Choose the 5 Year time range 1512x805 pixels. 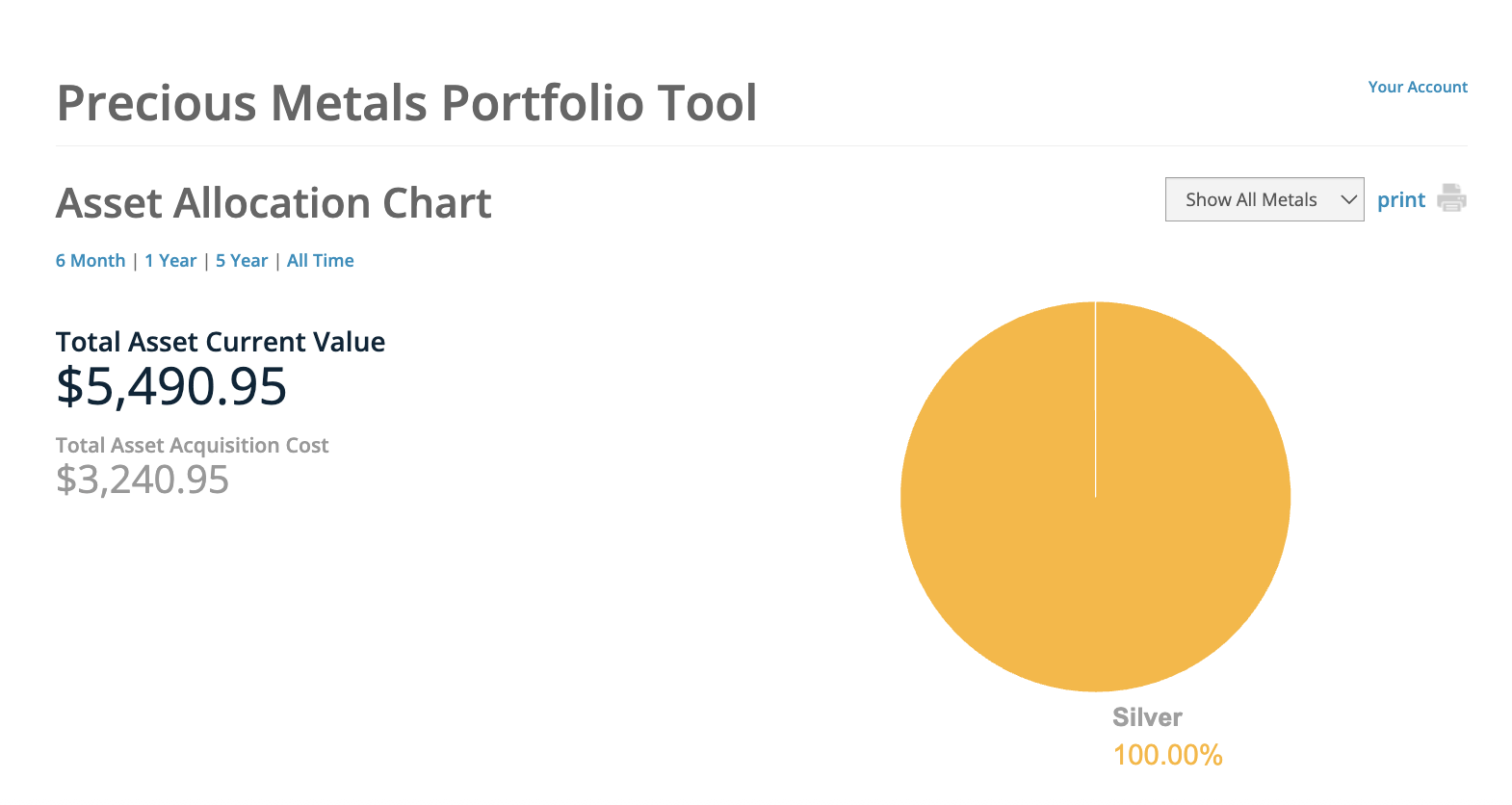(242, 261)
